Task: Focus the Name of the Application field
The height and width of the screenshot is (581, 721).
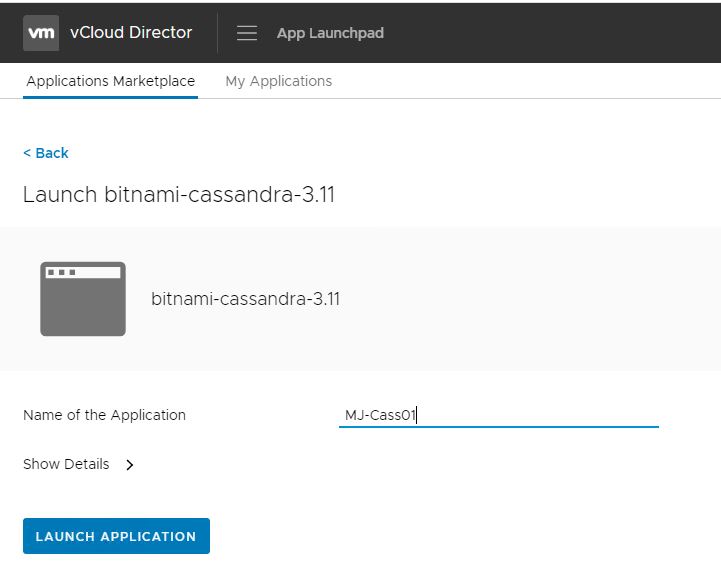Action: [x=498, y=415]
